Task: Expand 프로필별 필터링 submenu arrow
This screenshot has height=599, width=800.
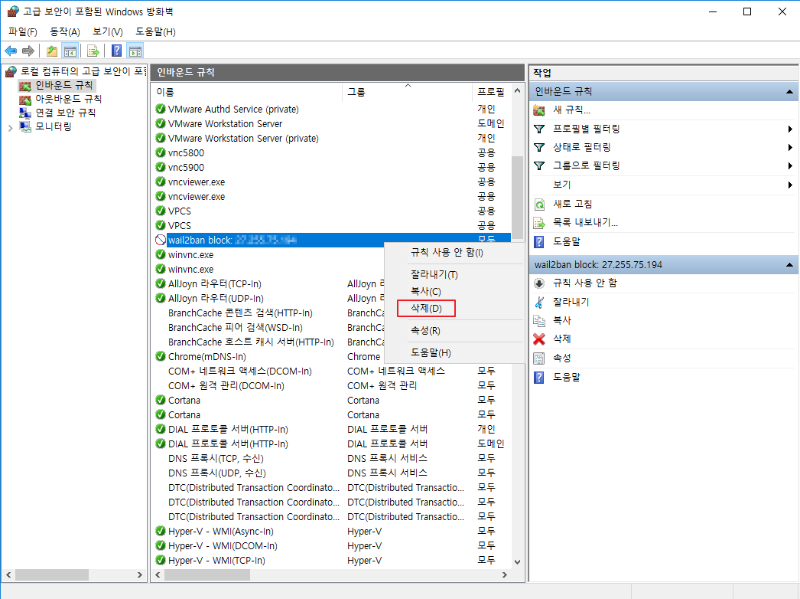Action: (x=790, y=129)
